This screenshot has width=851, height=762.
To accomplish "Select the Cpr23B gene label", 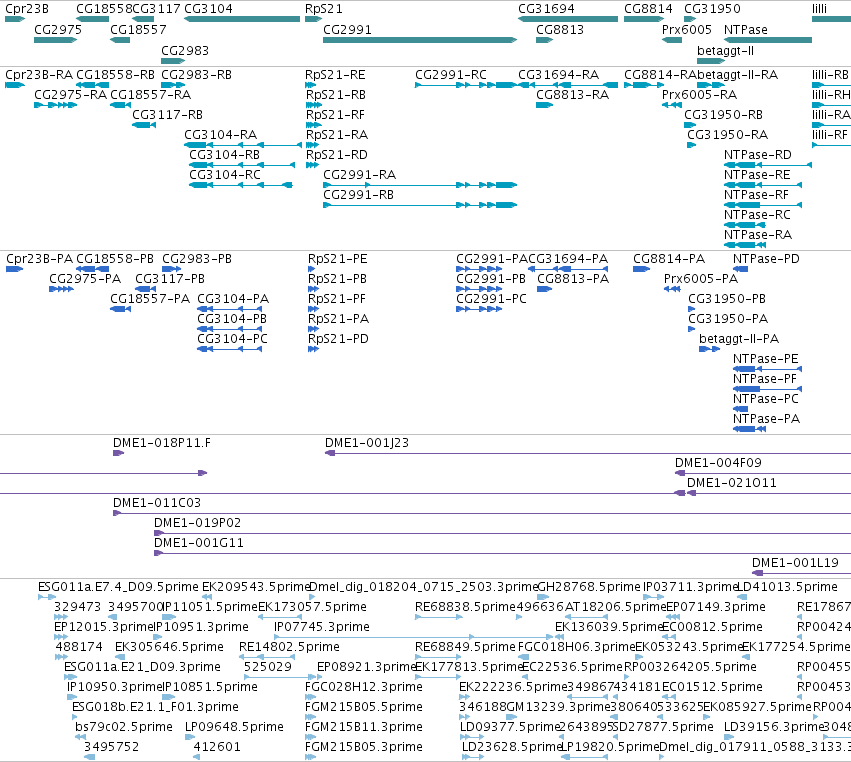I will click(27, 9).
